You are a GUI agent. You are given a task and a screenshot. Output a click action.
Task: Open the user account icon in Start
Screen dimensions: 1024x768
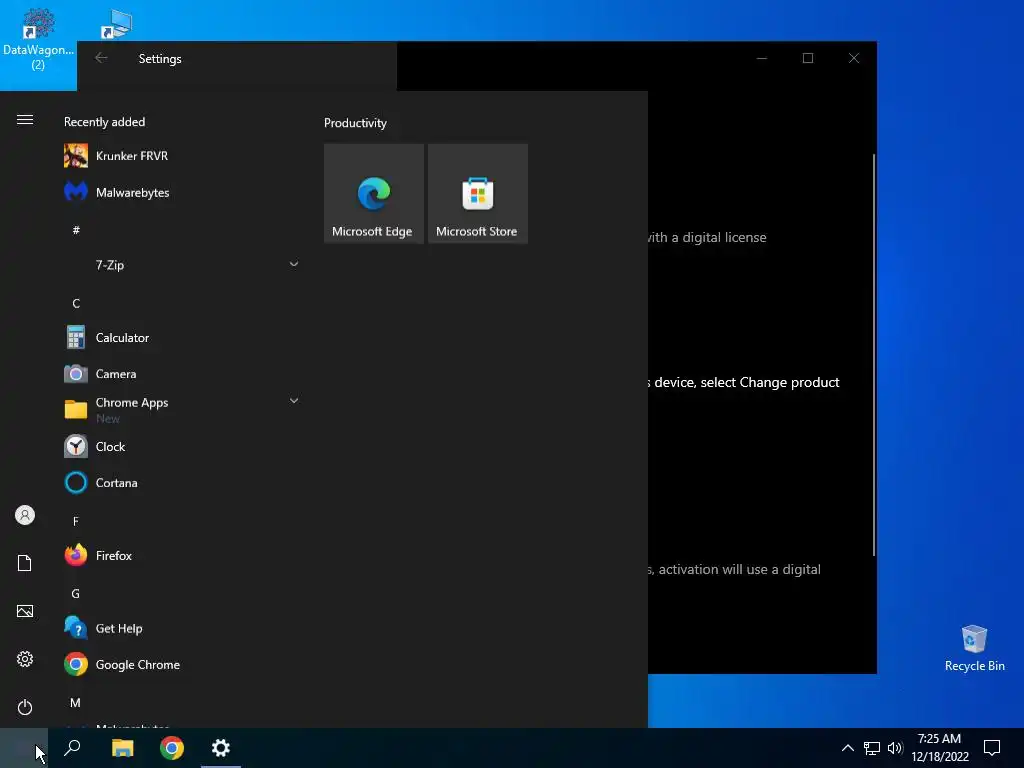(x=25, y=515)
